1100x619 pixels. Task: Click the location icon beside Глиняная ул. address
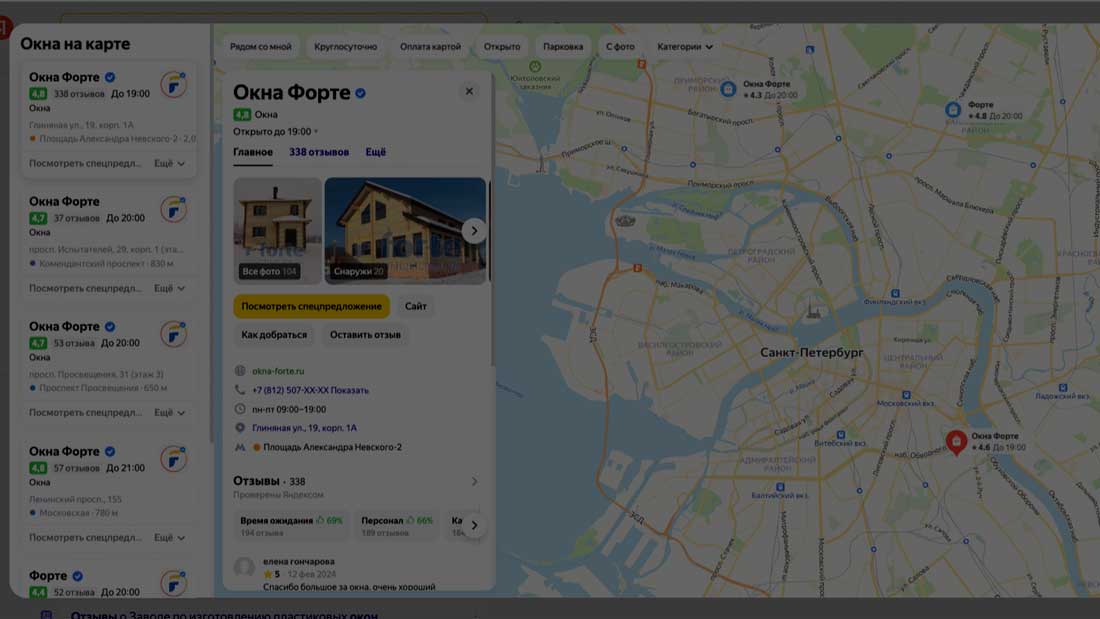coord(240,427)
